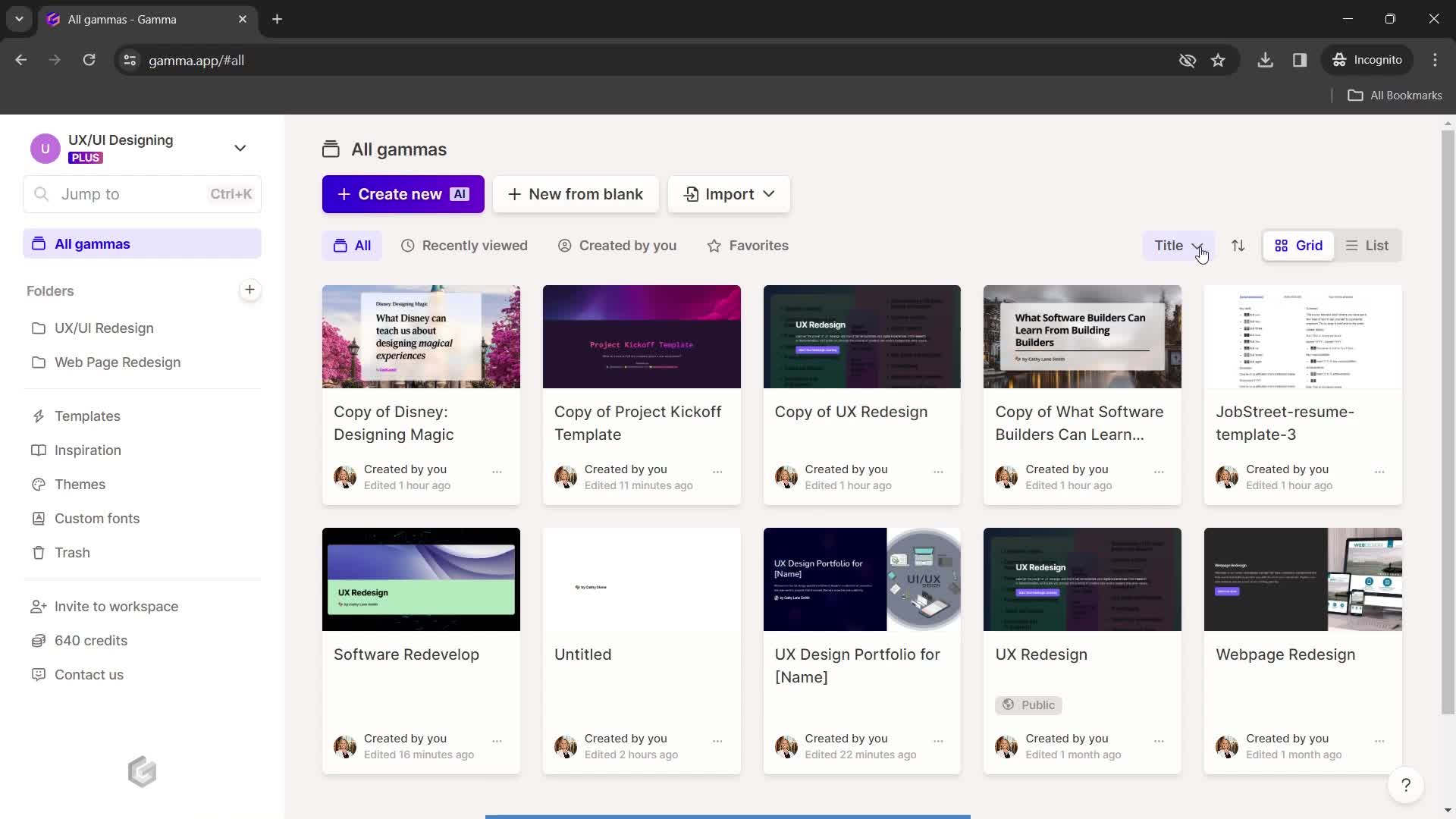
Task: Switch to the Favorites tab
Action: (x=748, y=245)
